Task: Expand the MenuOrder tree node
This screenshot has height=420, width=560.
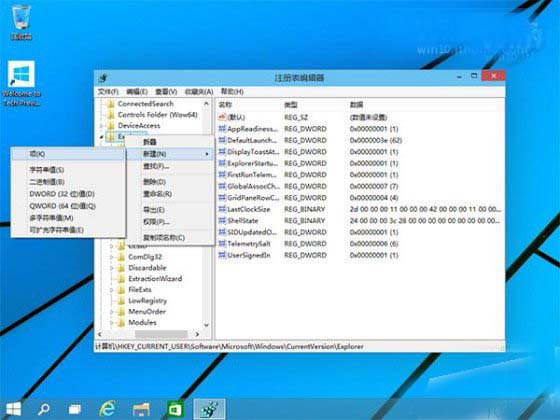Action: coord(111,311)
